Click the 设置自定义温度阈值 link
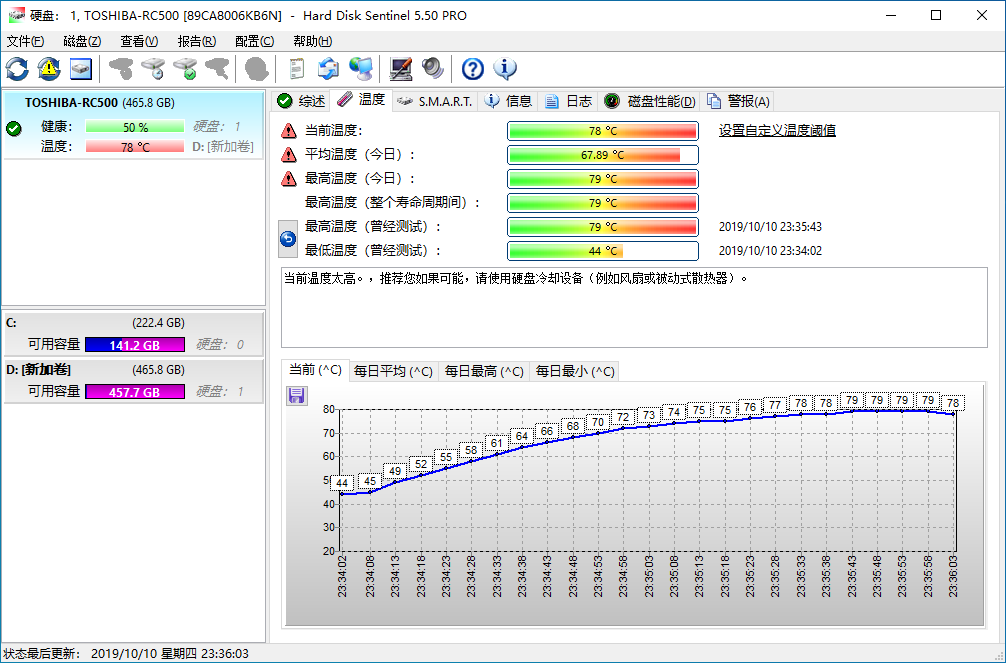 pos(777,130)
